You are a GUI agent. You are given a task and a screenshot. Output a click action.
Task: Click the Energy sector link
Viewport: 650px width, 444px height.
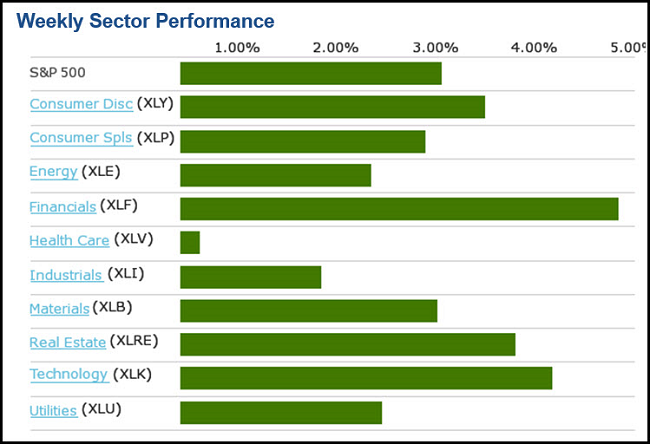tap(53, 171)
